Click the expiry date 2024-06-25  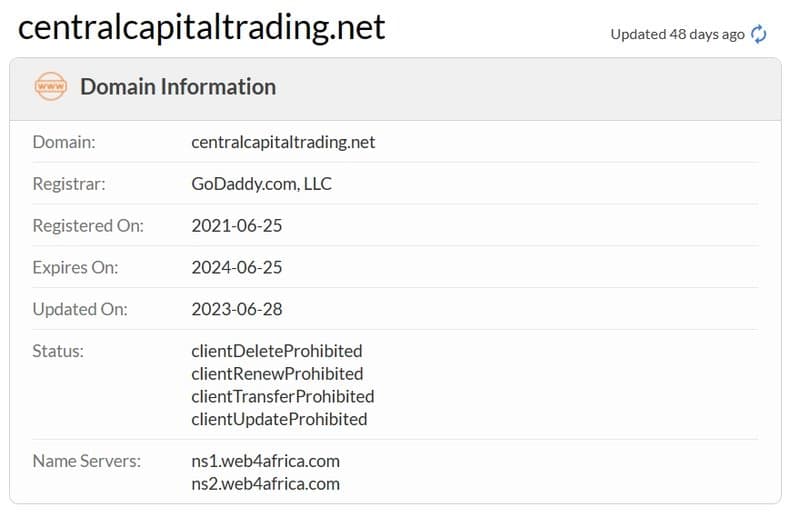pos(237,267)
